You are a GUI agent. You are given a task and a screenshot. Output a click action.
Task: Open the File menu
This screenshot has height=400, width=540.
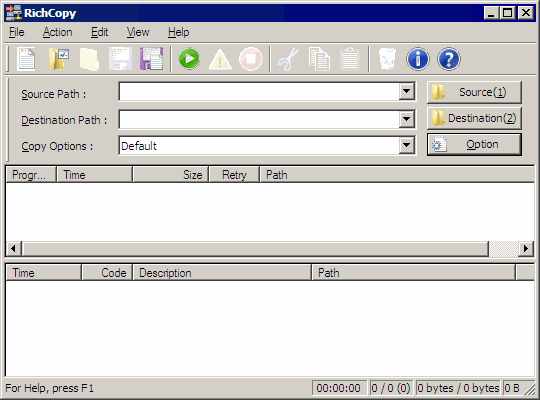pyautogui.click(x=17, y=32)
